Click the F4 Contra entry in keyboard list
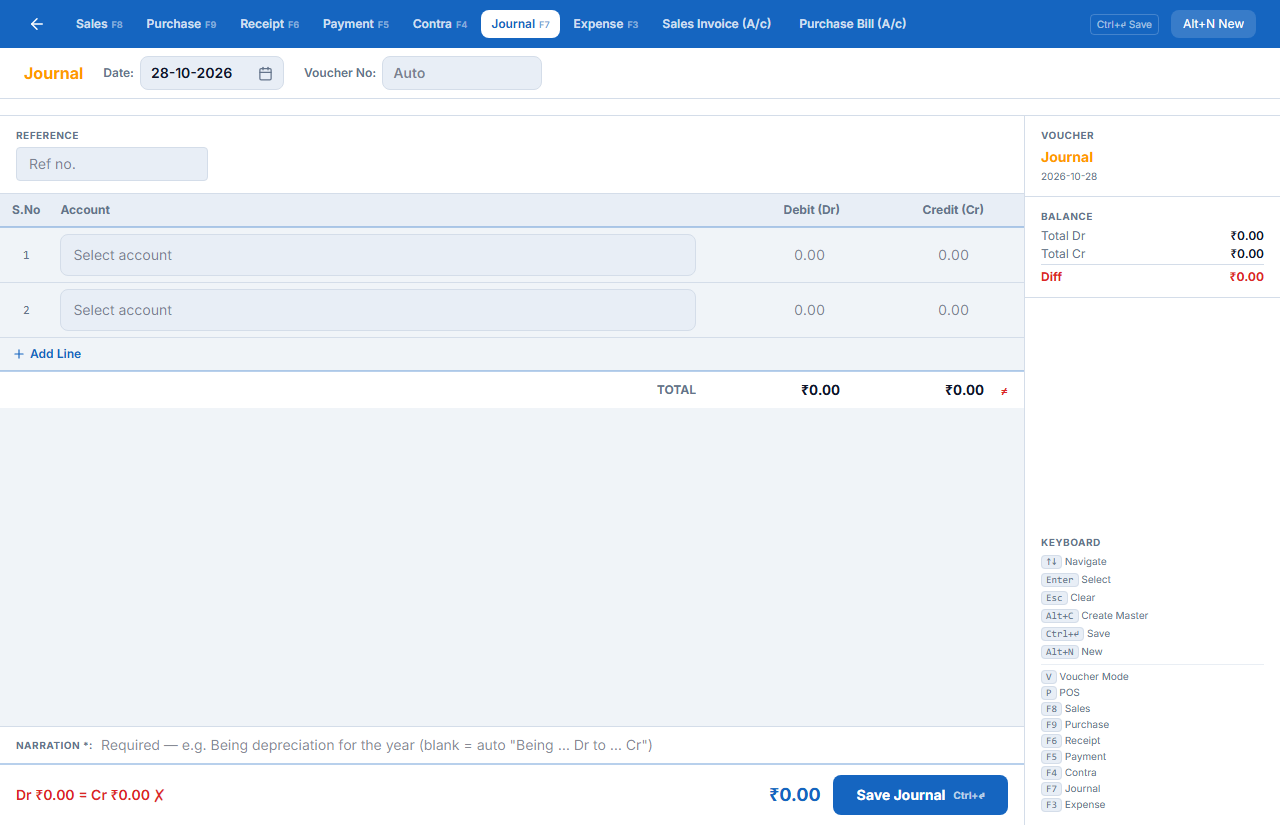The width and height of the screenshot is (1280, 825). tap(1069, 773)
